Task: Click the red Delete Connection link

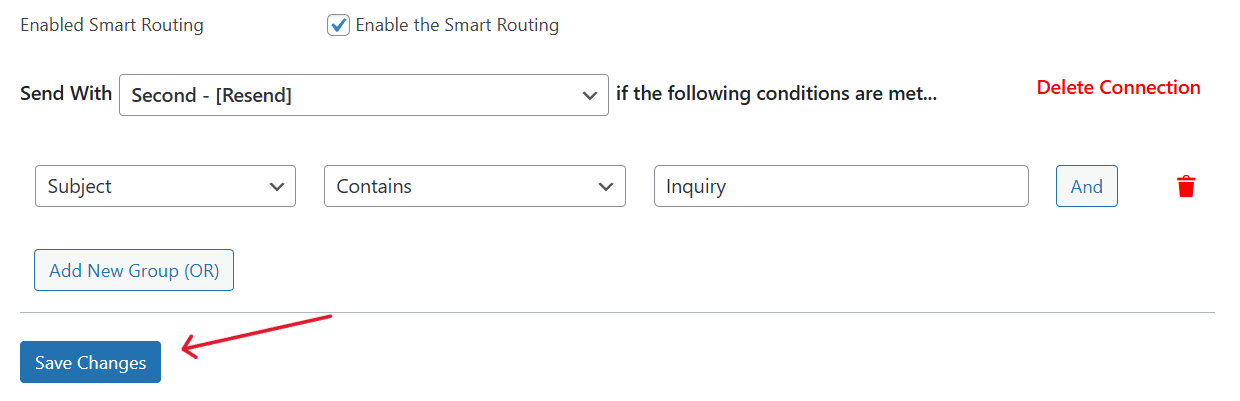Action: click(1118, 88)
